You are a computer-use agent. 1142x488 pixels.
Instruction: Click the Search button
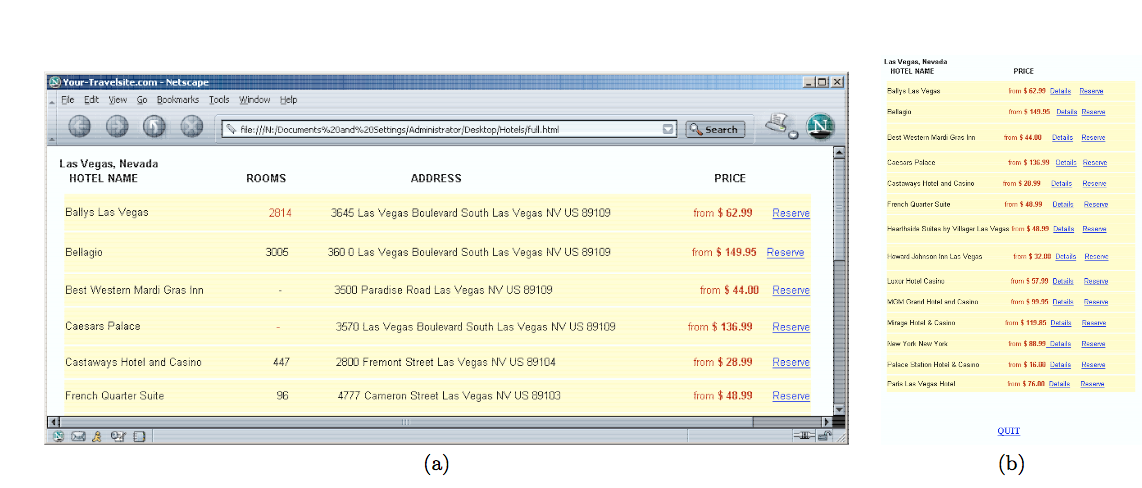[715, 130]
